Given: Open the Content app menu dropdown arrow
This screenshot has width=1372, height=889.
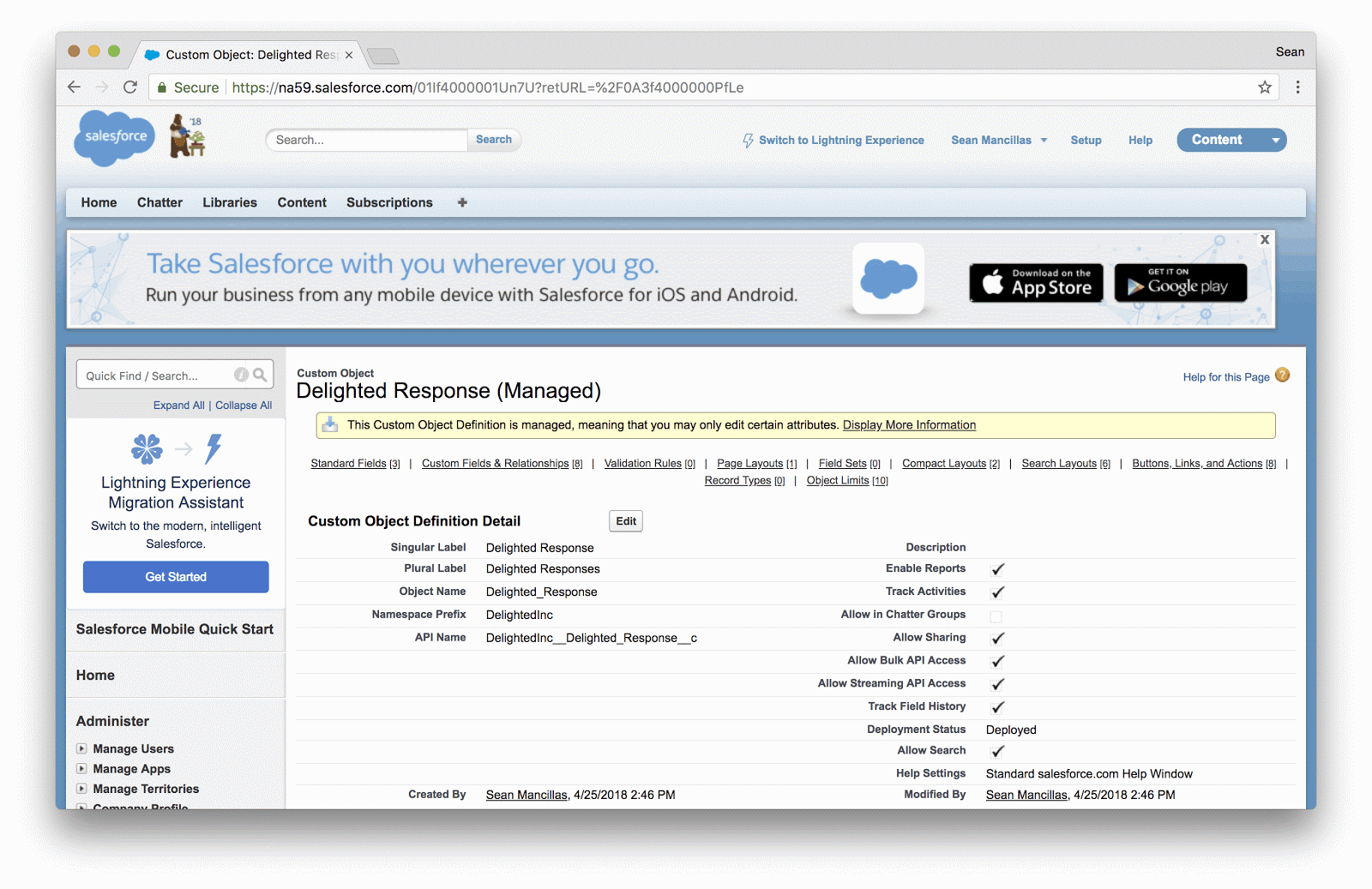Looking at the screenshot, I should pos(1275,141).
